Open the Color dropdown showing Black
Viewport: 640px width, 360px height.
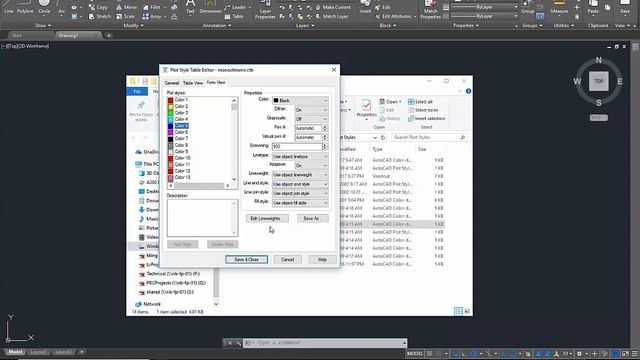300,100
